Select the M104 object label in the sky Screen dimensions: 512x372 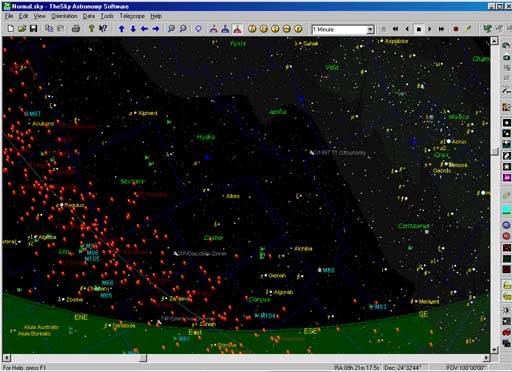point(268,315)
